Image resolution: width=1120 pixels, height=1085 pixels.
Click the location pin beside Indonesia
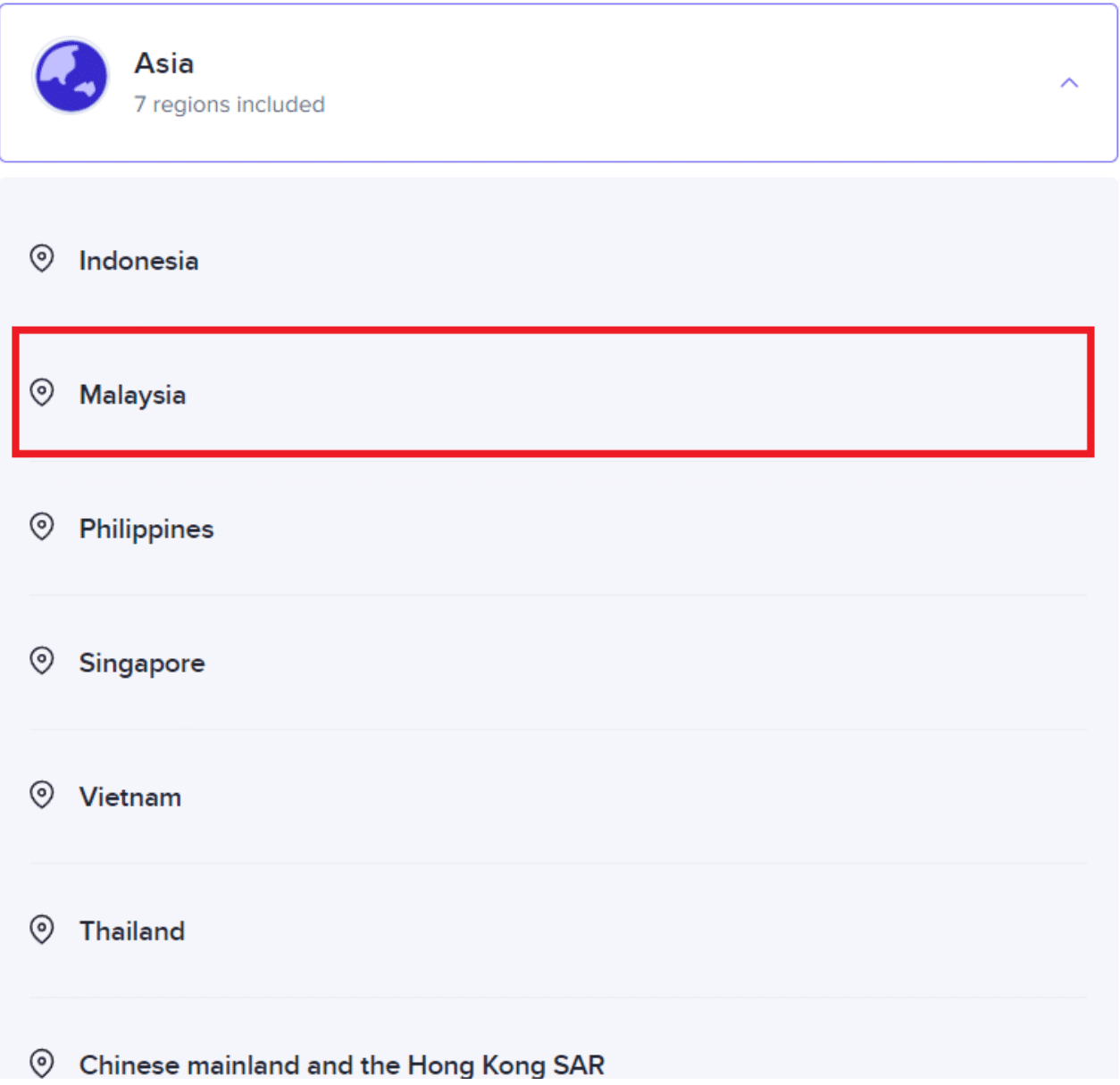pos(42,259)
